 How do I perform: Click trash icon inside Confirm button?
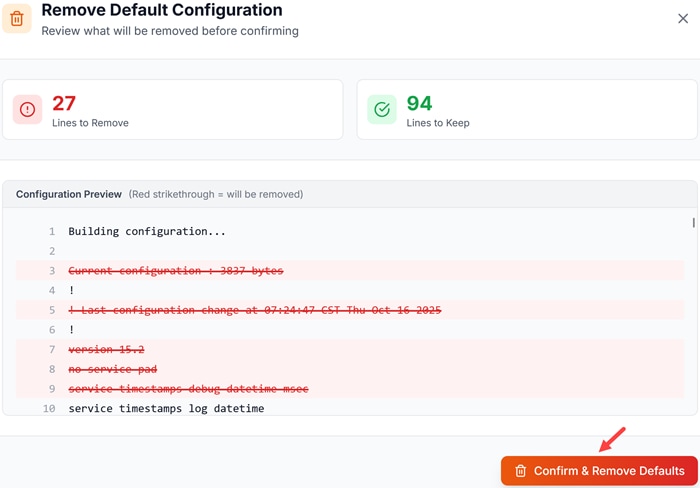pyautogui.click(x=520, y=471)
